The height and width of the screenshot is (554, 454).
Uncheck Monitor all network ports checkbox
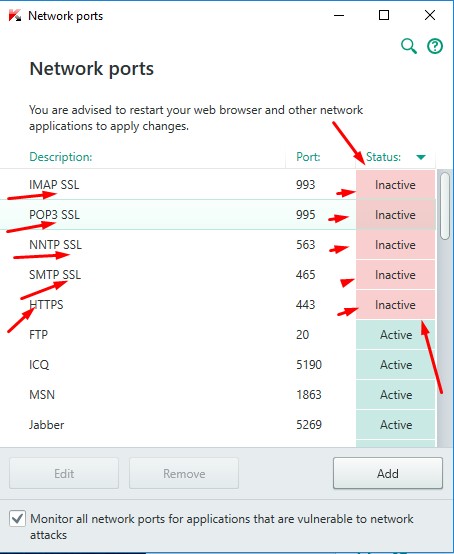[17, 519]
